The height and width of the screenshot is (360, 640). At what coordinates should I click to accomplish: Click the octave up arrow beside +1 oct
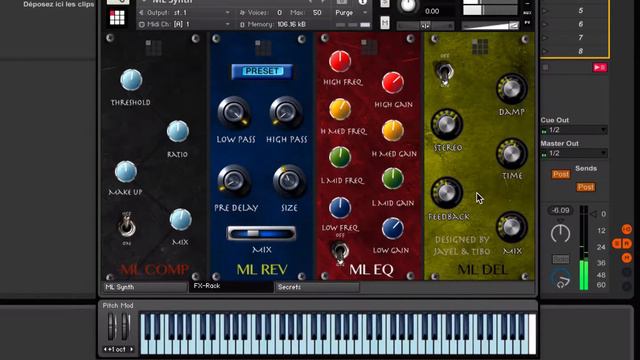[x=131, y=349]
